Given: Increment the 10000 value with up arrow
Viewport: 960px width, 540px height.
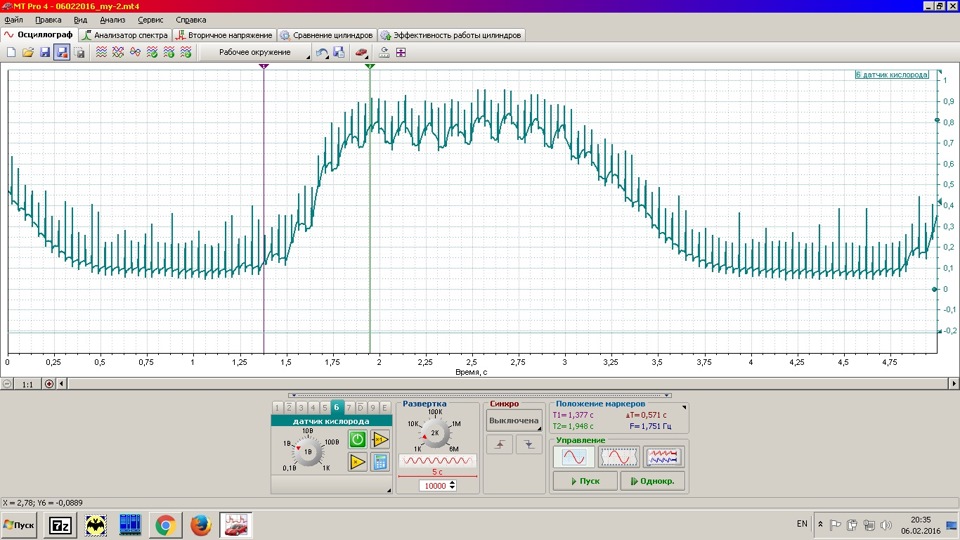Looking at the screenshot, I should click(x=452, y=483).
